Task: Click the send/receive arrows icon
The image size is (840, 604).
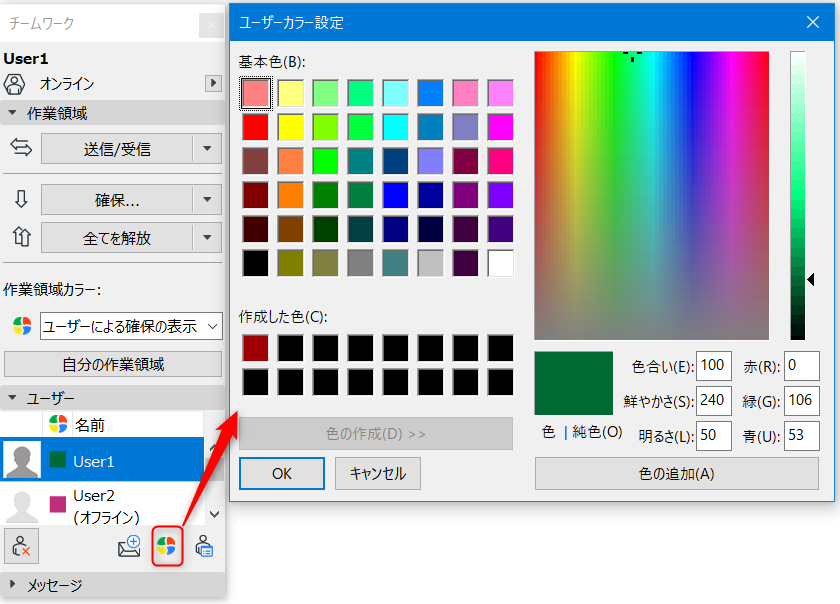Action: [x=21, y=147]
